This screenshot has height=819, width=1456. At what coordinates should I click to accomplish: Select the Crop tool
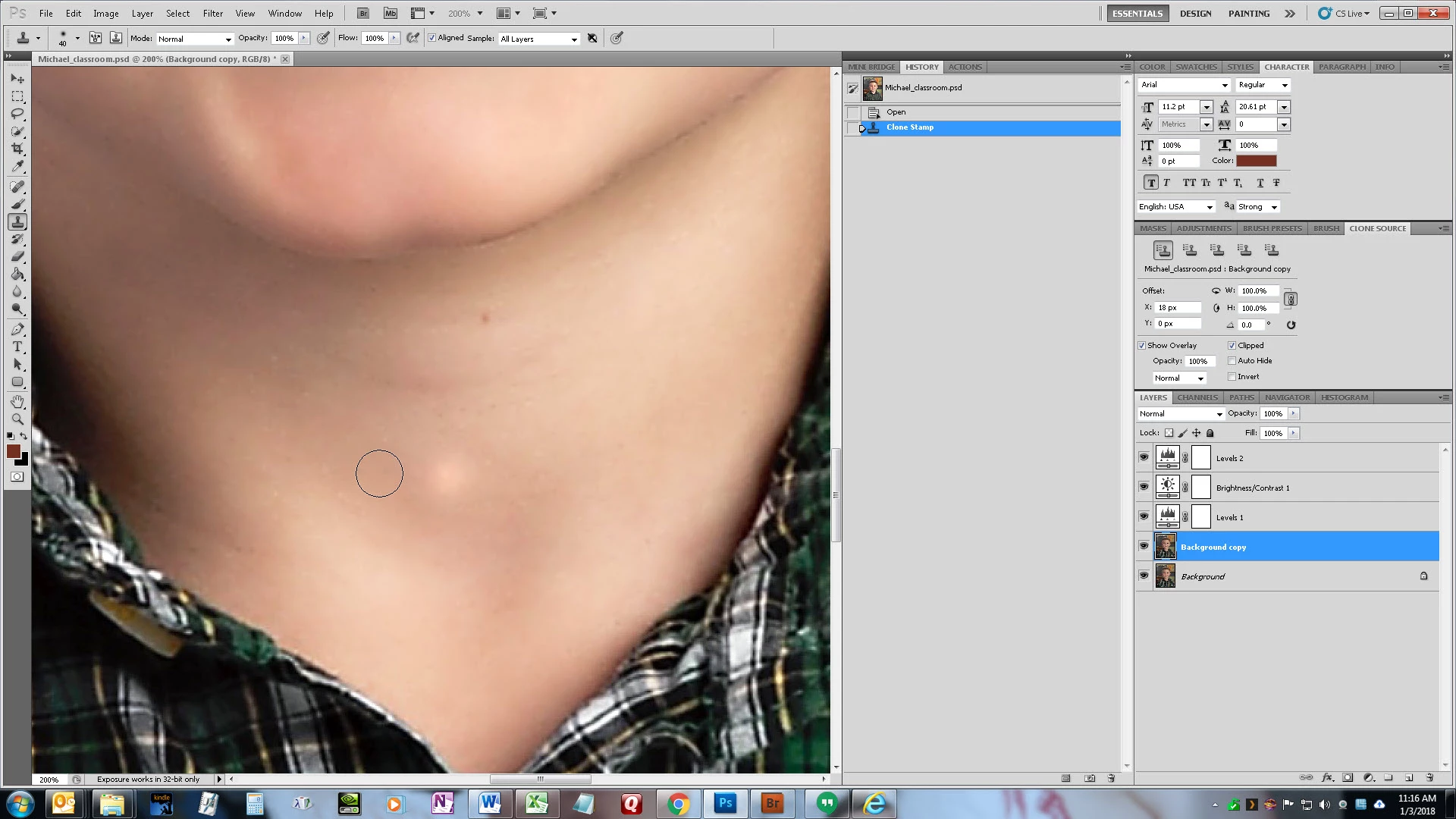click(17, 149)
